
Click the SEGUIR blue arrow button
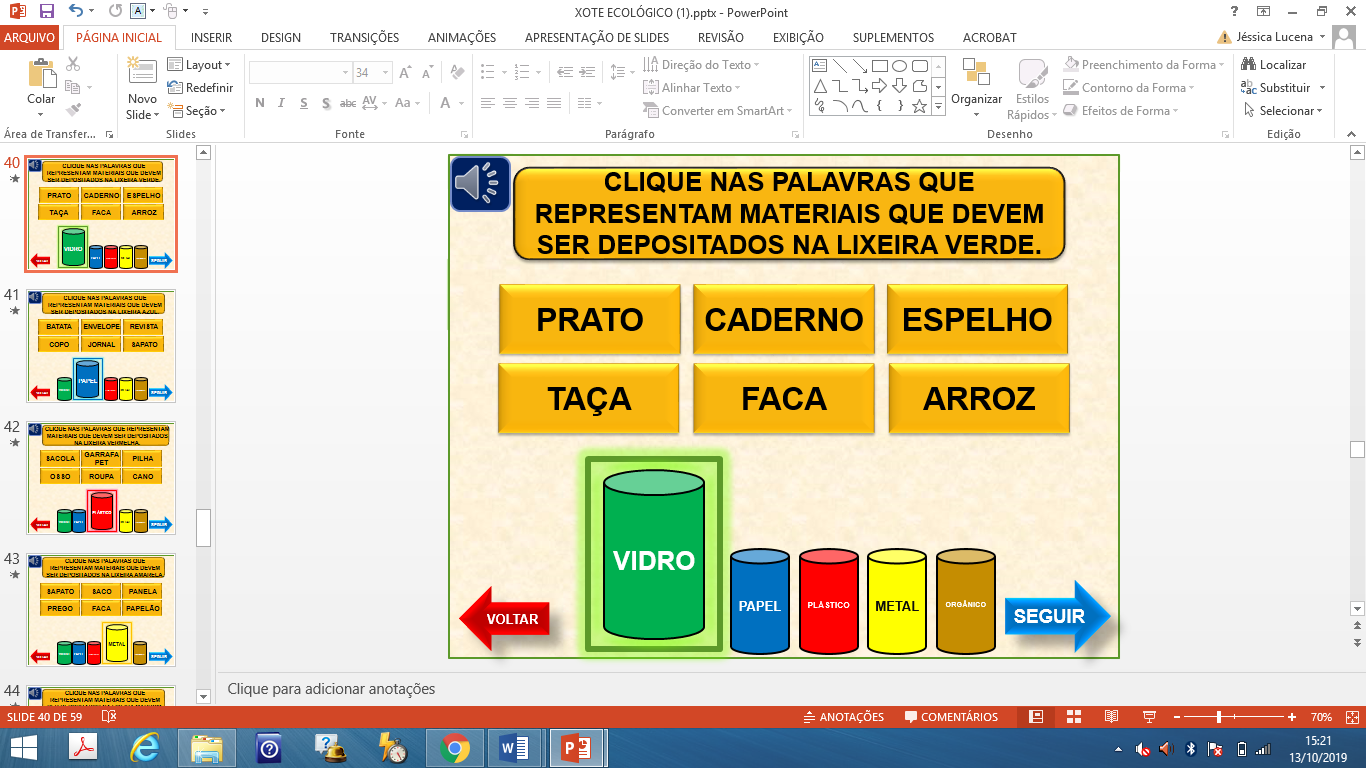(1055, 616)
